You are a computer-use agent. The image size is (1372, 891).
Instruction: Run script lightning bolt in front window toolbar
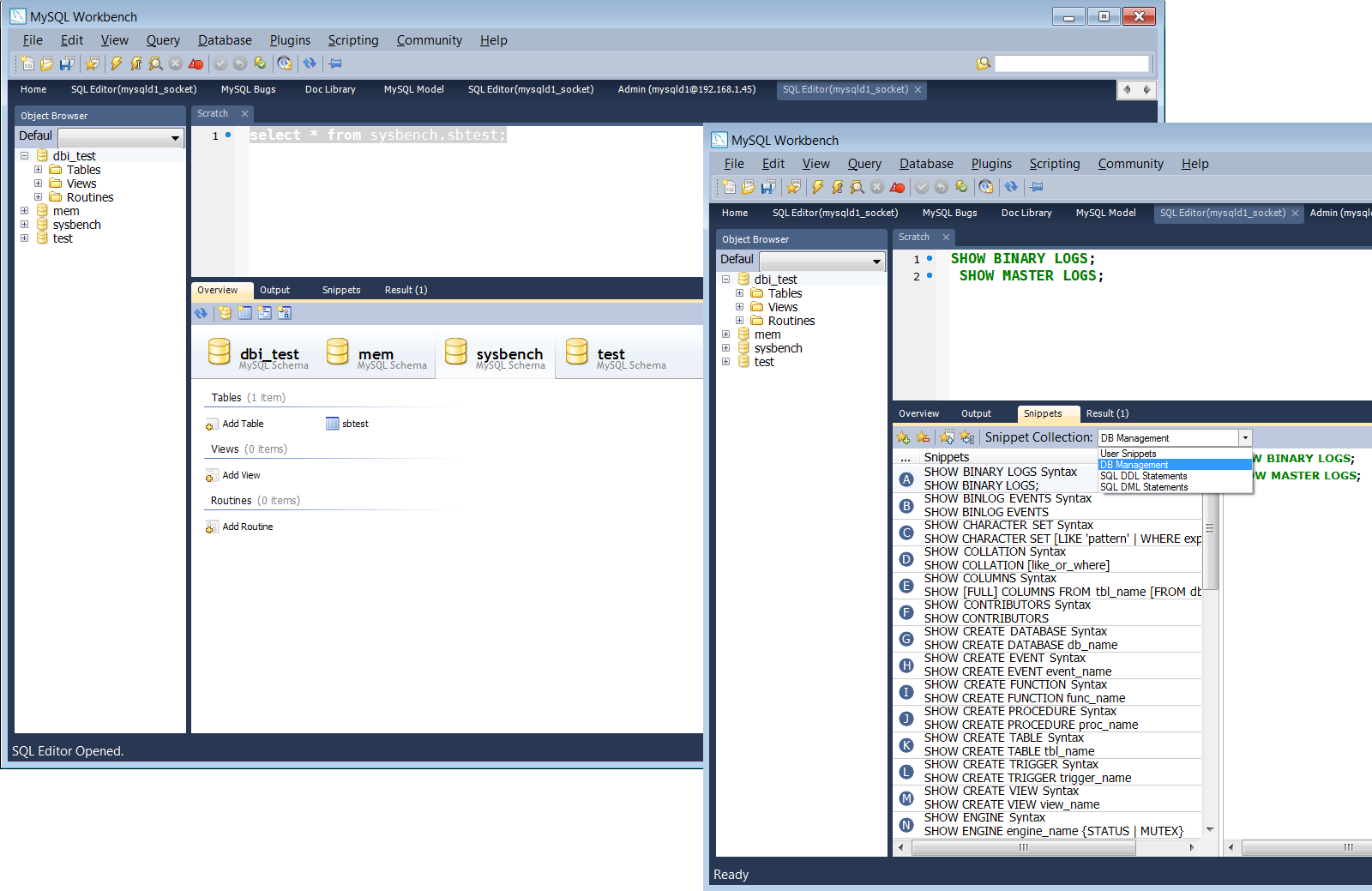[x=818, y=187]
